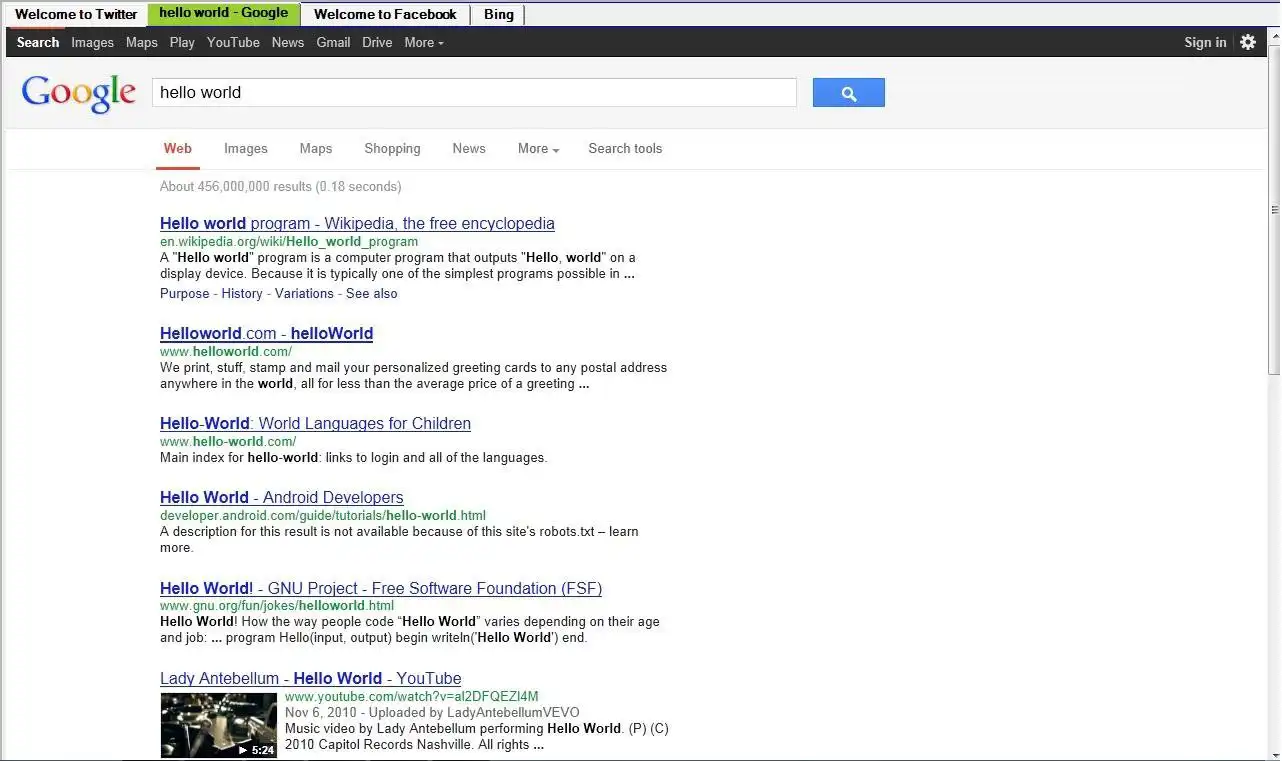
Task: Select the Web results filter
Action: (x=178, y=148)
